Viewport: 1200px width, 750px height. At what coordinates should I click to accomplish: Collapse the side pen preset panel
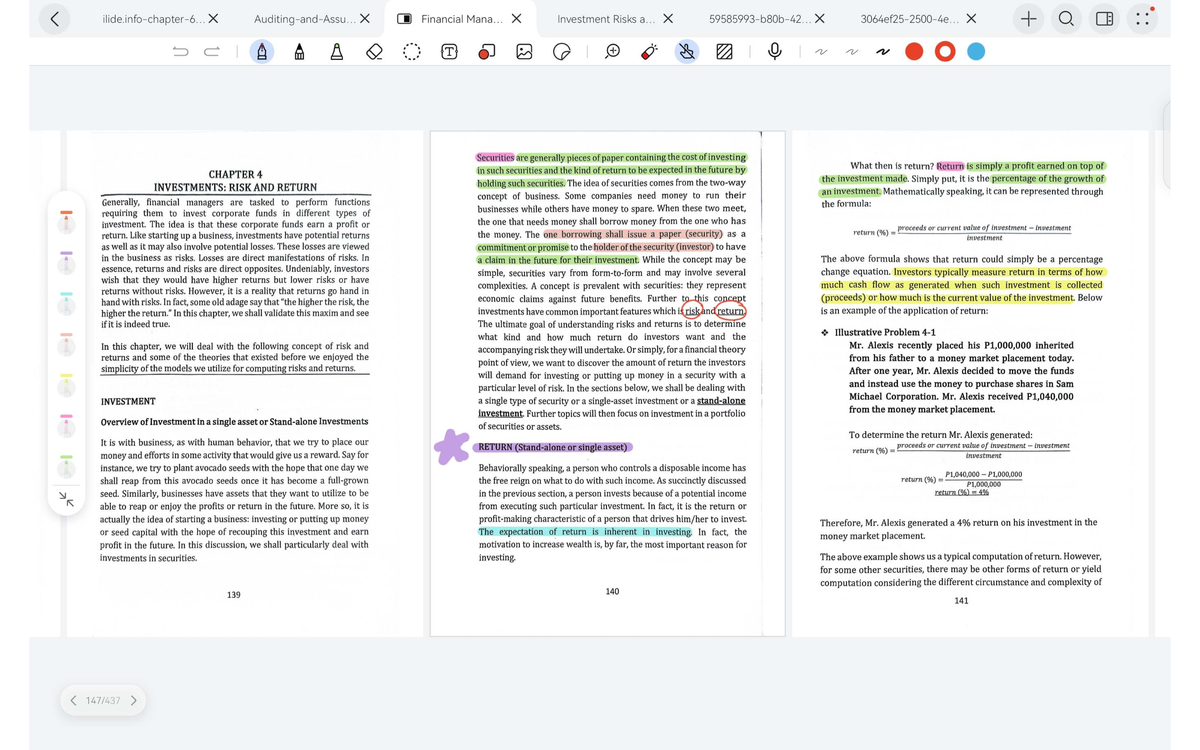tap(67, 497)
